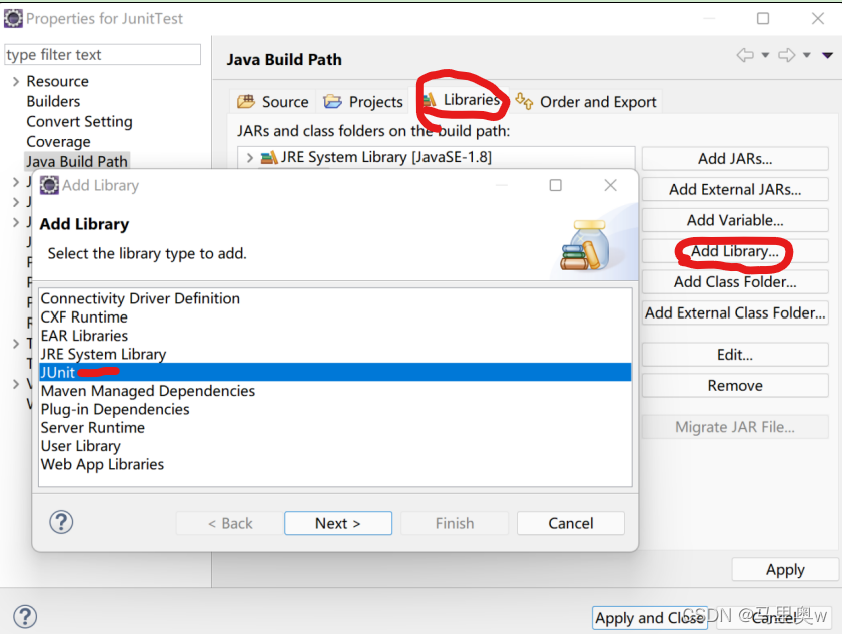Image resolution: width=842 pixels, height=634 pixels.
Task: Click the Add Library dialog title icon
Action: (49, 185)
